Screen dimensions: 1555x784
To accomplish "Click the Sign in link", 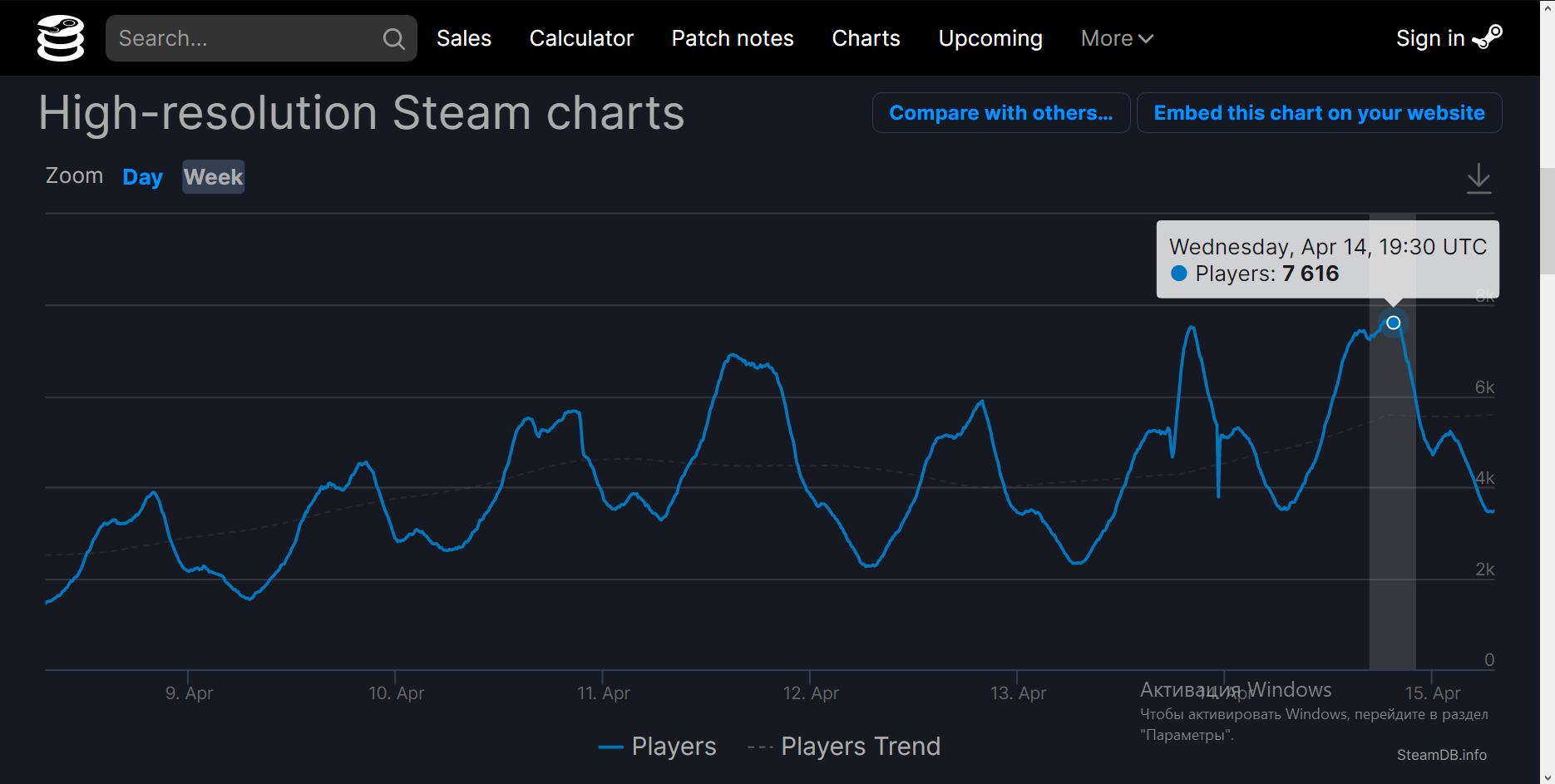I will [1430, 38].
